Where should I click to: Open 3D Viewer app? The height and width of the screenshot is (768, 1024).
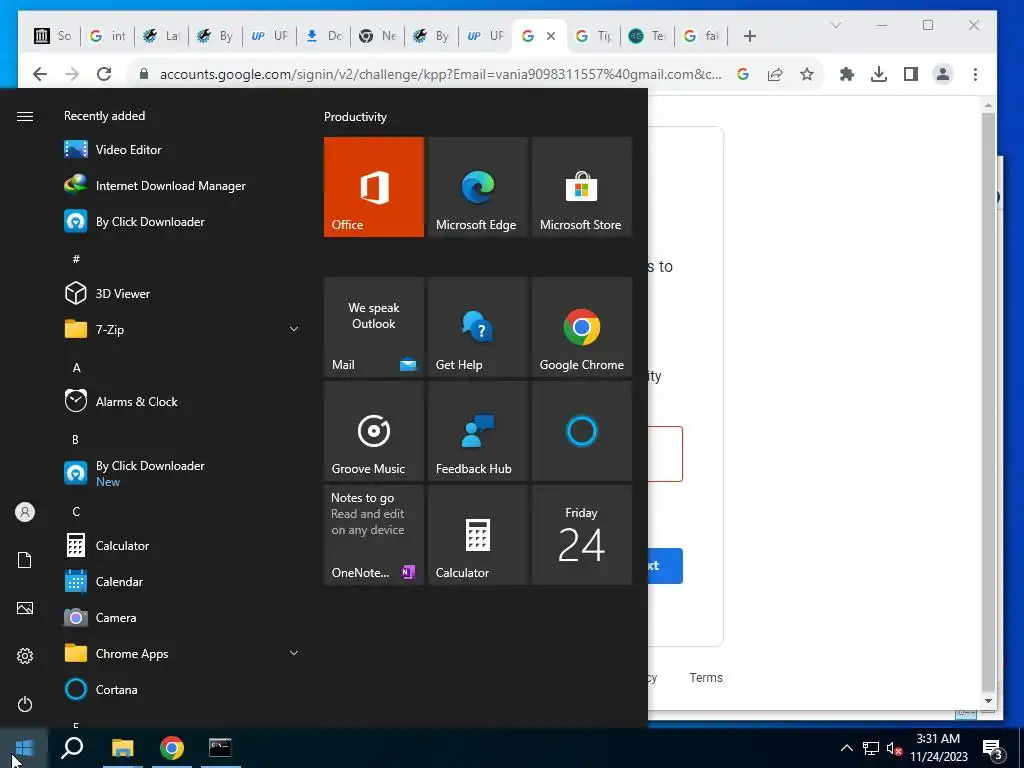[183, 294]
